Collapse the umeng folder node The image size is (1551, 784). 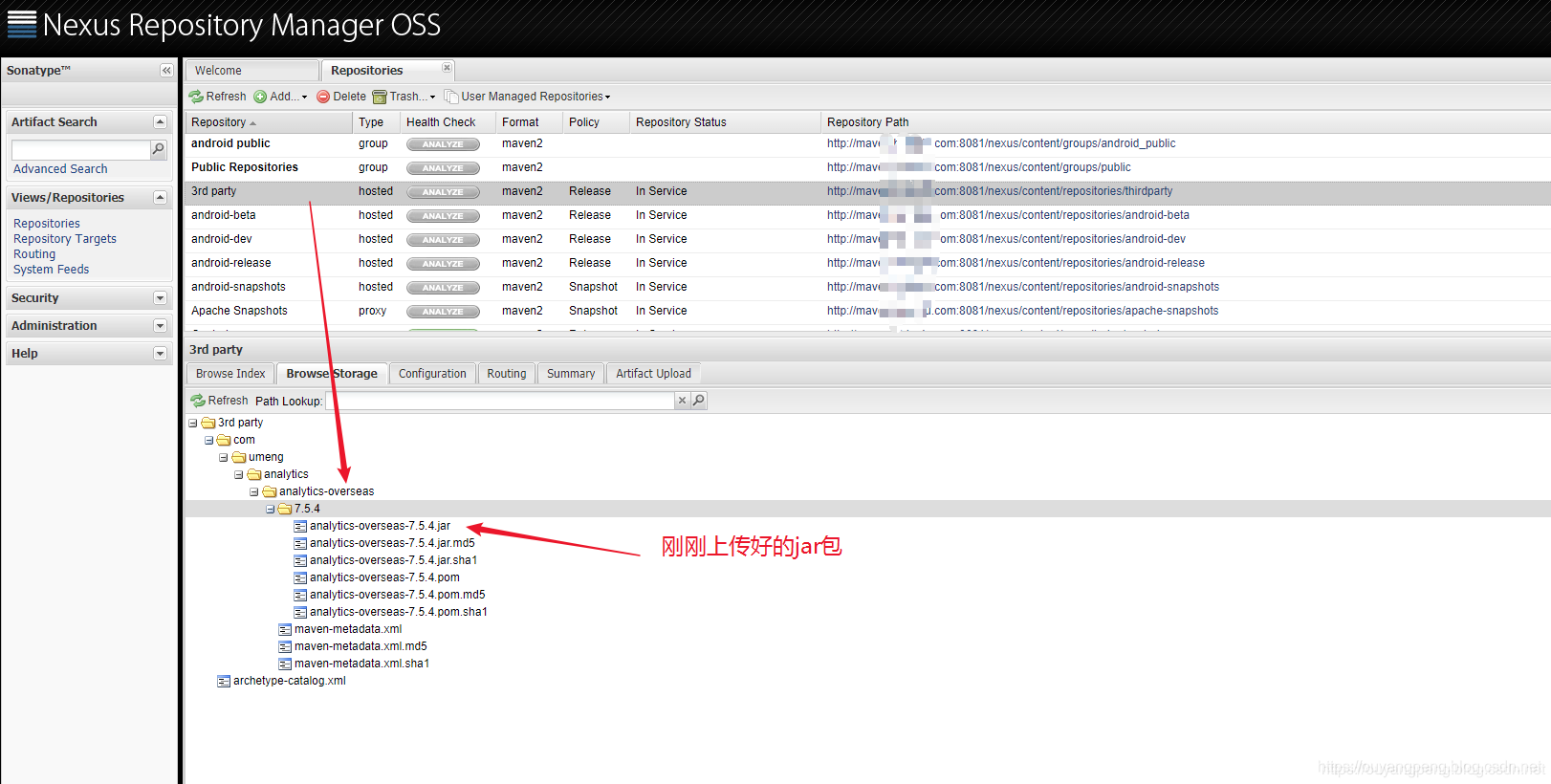224,457
